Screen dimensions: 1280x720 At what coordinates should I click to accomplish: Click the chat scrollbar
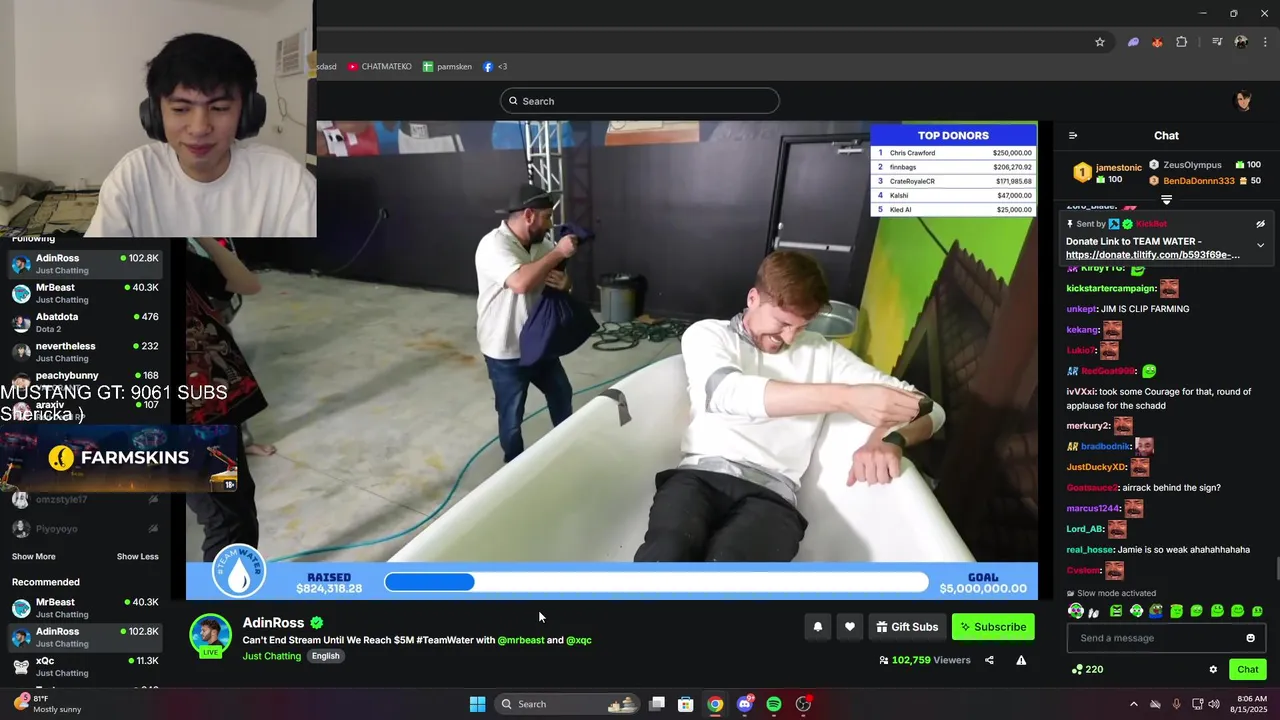point(1276,569)
